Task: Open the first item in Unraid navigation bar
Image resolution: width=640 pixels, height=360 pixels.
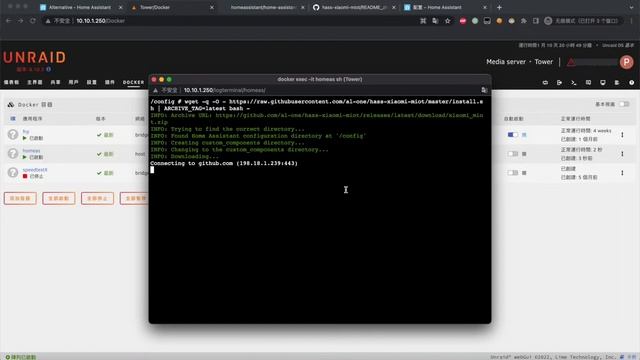Action: click(11, 82)
